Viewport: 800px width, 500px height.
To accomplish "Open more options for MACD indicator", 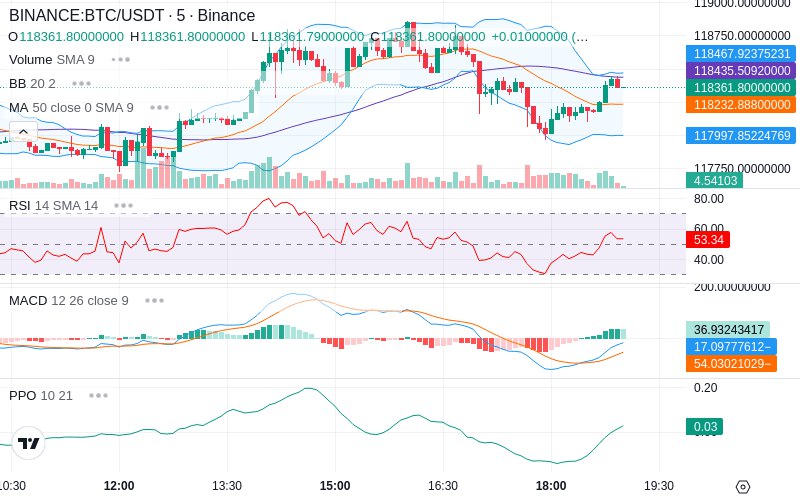I will pyautogui.click(x=154, y=301).
